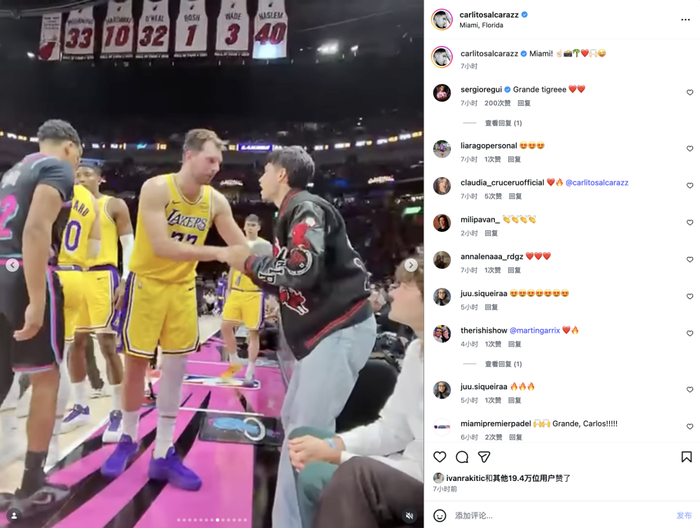The image size is (700, 528).
Task: Click the add comment text field
Action: click(562, 516)
